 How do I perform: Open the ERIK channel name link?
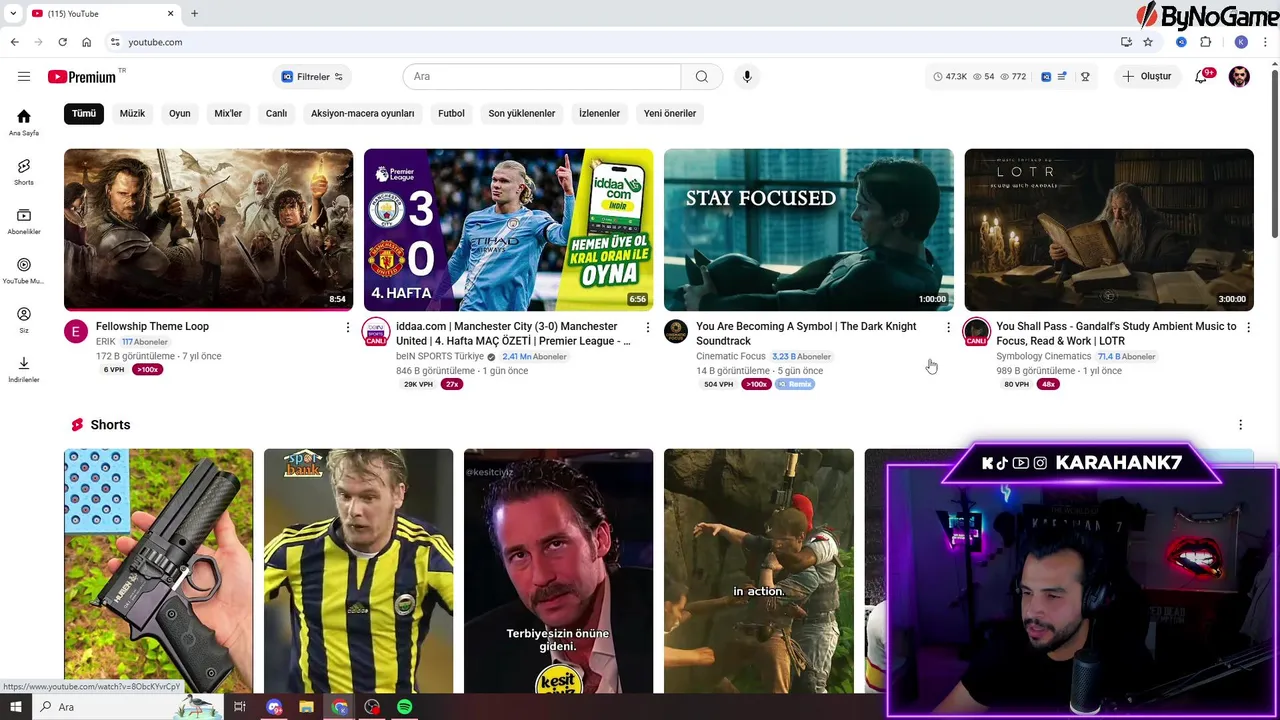(x=106, y=342)
